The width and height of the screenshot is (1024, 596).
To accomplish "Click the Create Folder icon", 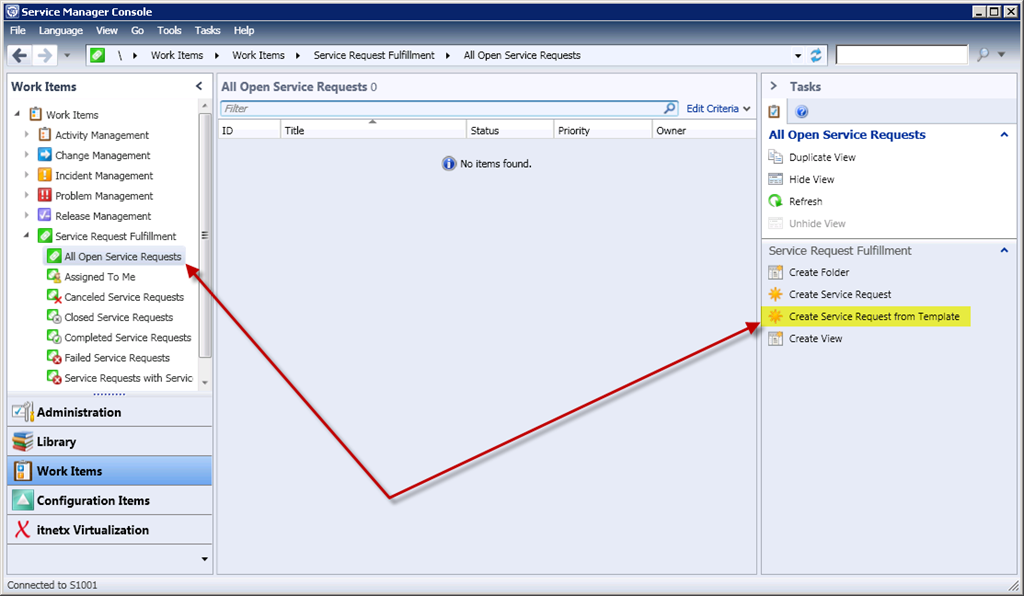I will click(x=775, y=272).
